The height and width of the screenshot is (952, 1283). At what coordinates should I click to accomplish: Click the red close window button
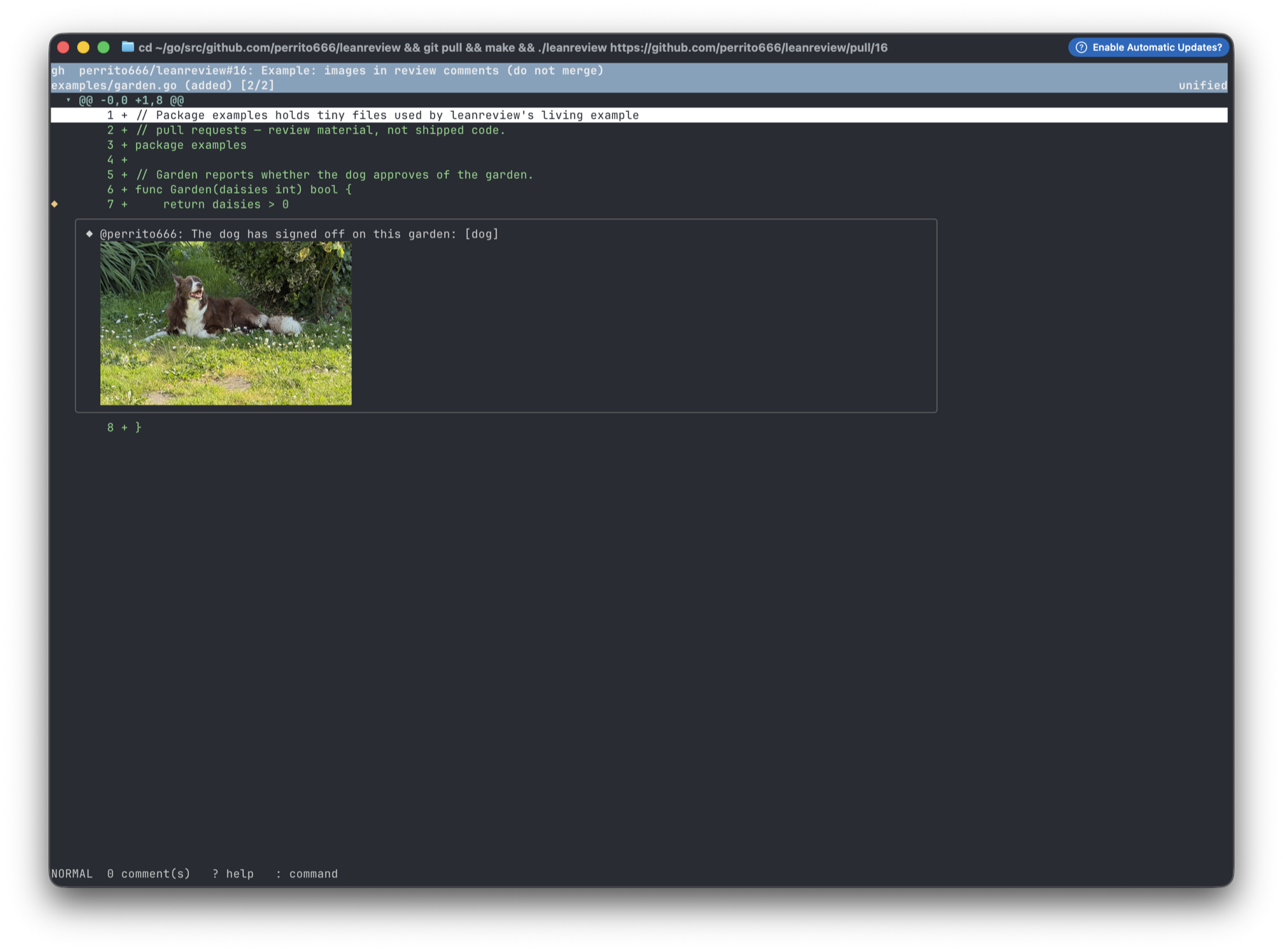point(63,47)
